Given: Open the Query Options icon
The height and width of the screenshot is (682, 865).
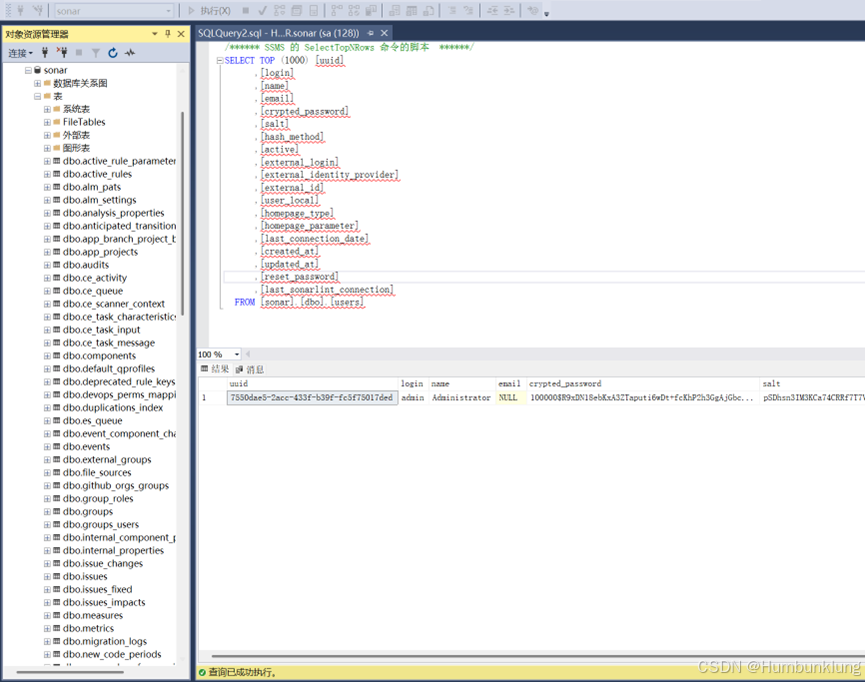Looking at the screenshot, I should click(x=297, y=10).
